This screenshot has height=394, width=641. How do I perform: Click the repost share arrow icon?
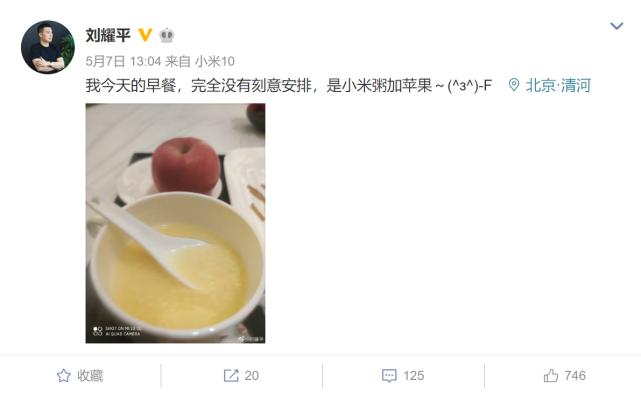tap(231, 376)
